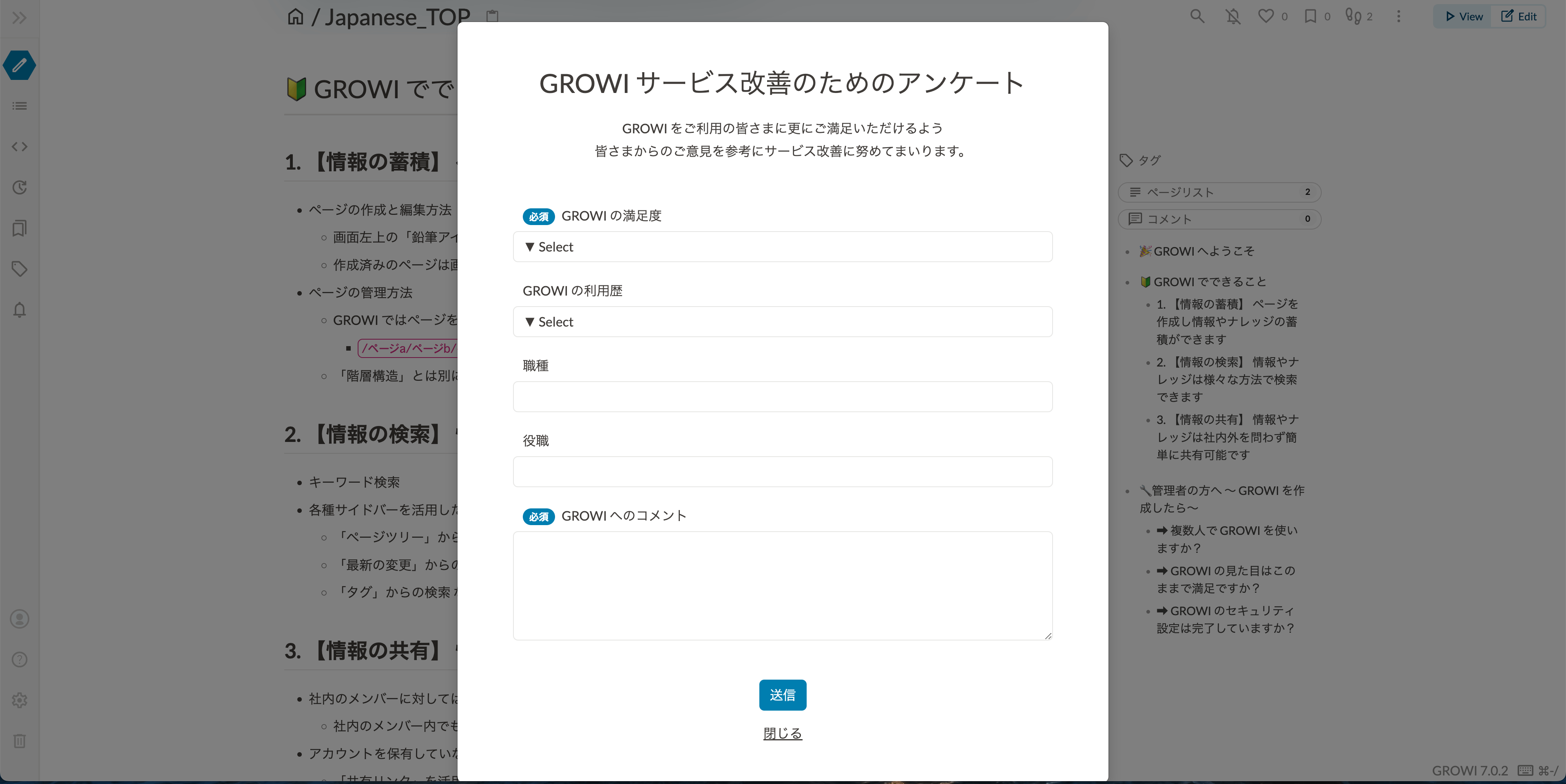
Task: Jump to 管理者の方へ contents entry
Action: (x=1222, y=499)
